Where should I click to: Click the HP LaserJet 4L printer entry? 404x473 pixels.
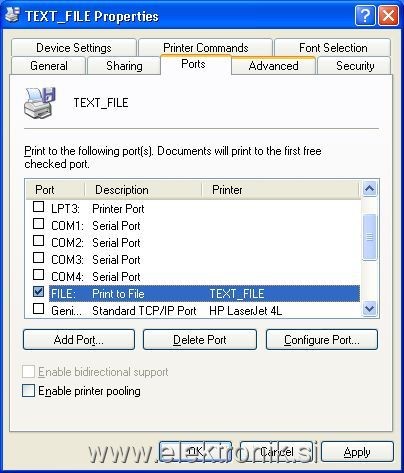pos(245,311)
